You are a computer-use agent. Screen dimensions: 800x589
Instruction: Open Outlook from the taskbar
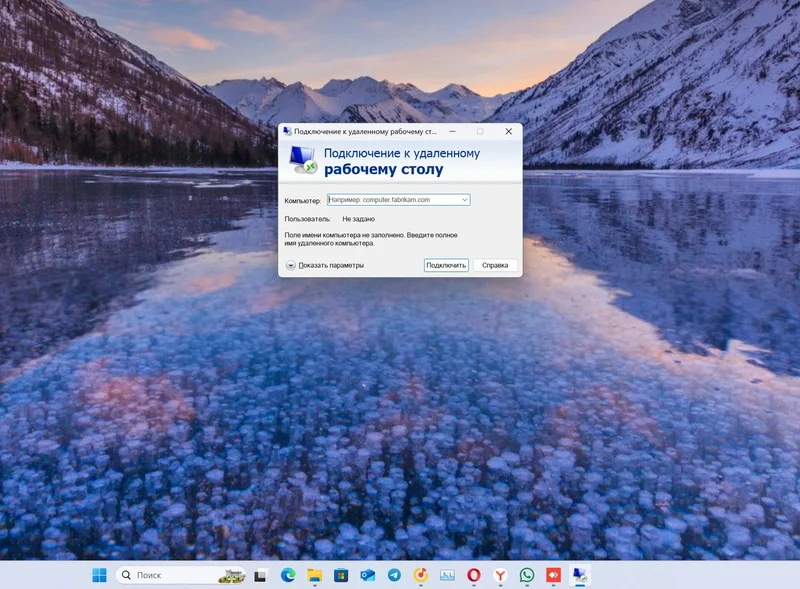[367, 575]
